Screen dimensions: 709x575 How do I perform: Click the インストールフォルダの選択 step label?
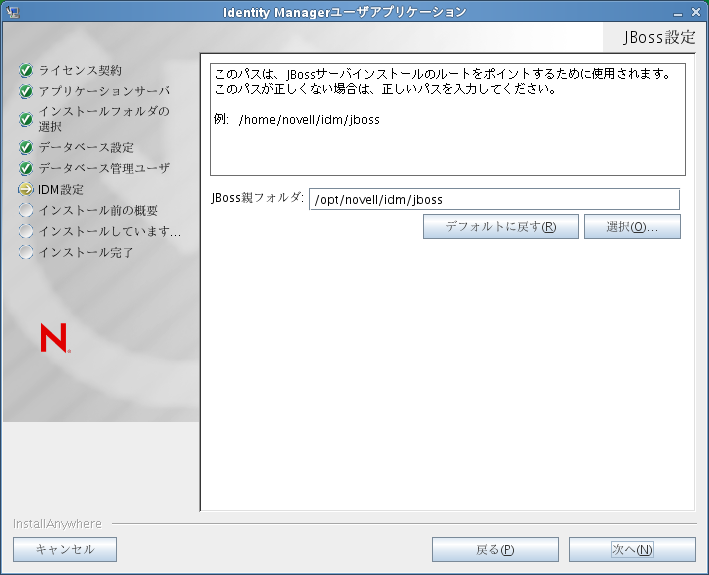pyautogui.click(x=104, y=119)
